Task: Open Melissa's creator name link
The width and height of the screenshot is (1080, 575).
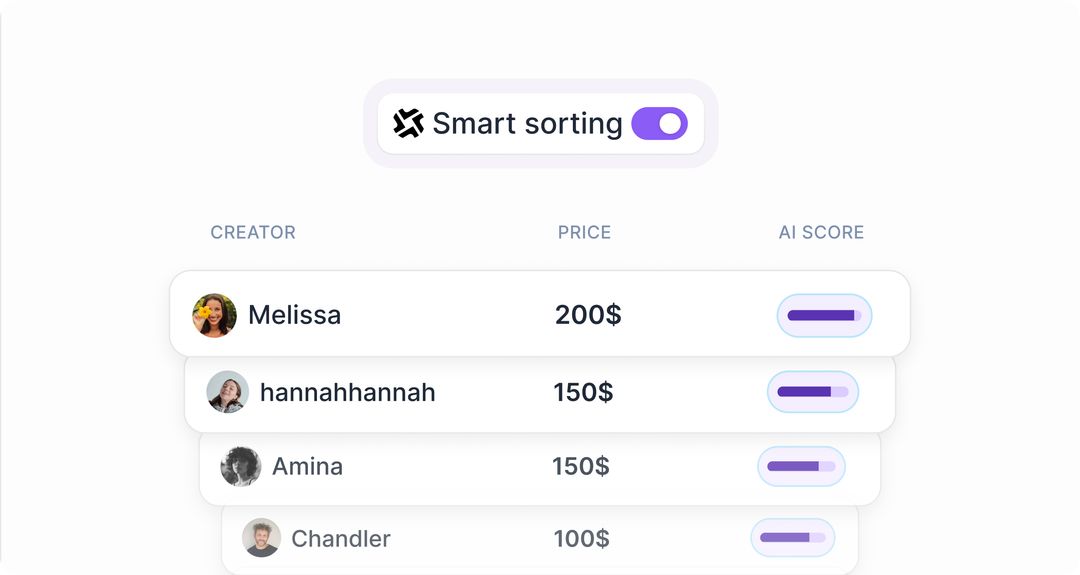Action: point(294,315)
